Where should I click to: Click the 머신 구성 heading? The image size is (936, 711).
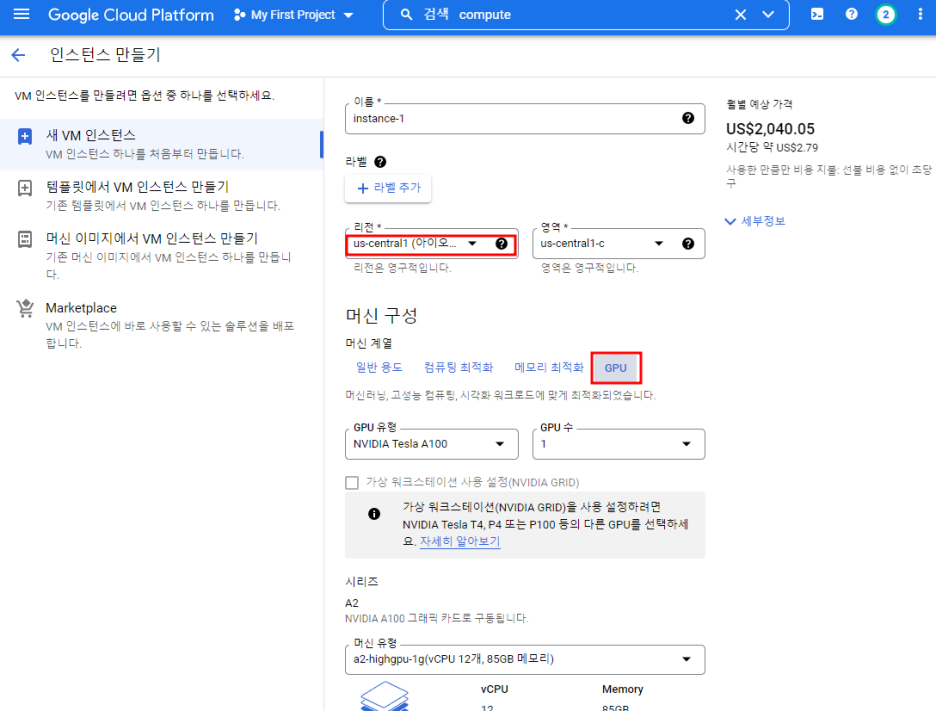pos(381,316)
